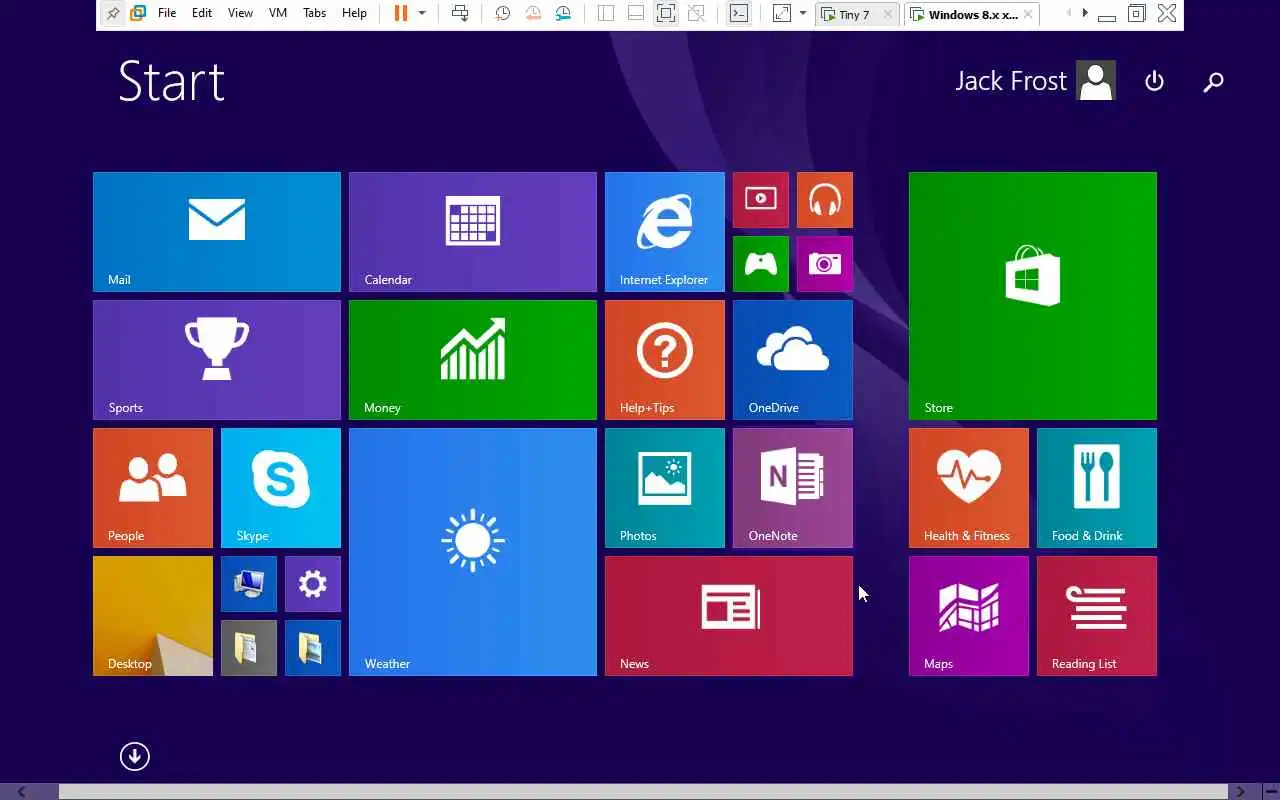Image resolution: width=1280 pixels, height=800 pixels.
Task: Open the This PC small tile
Action: (x=249, y=584)
